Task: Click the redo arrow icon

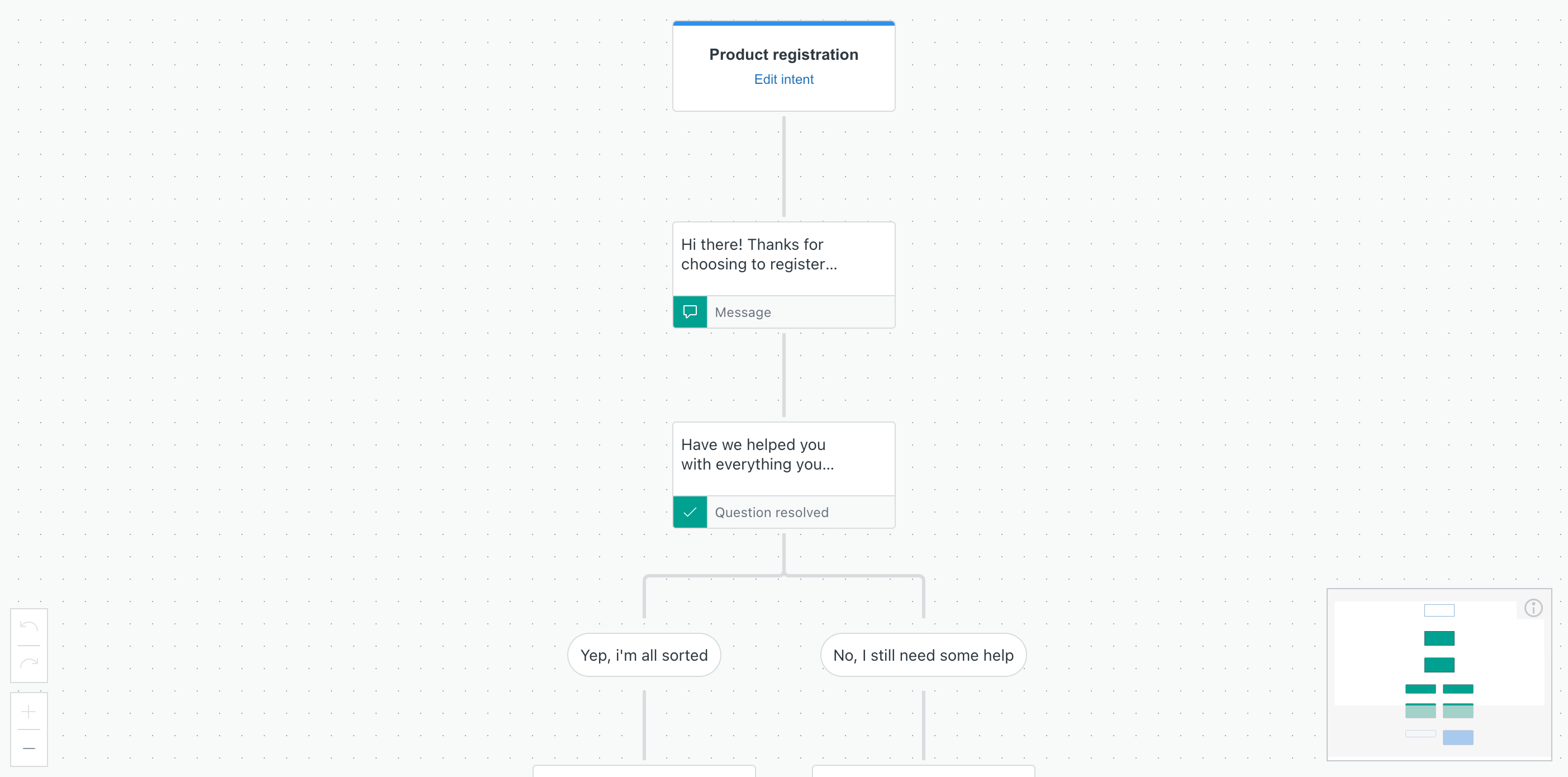Action: 28,662
